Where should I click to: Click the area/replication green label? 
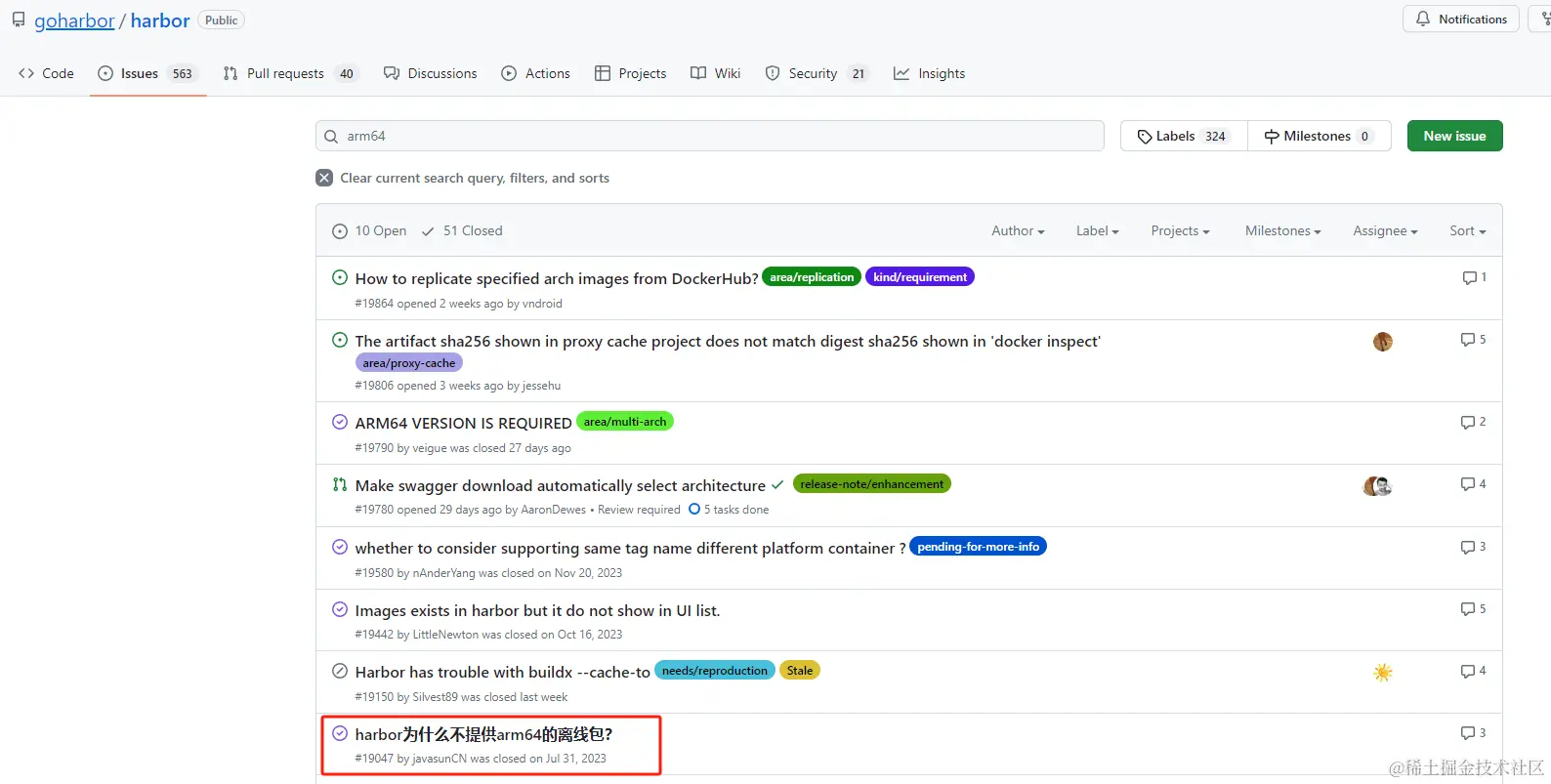pos(812,277)
